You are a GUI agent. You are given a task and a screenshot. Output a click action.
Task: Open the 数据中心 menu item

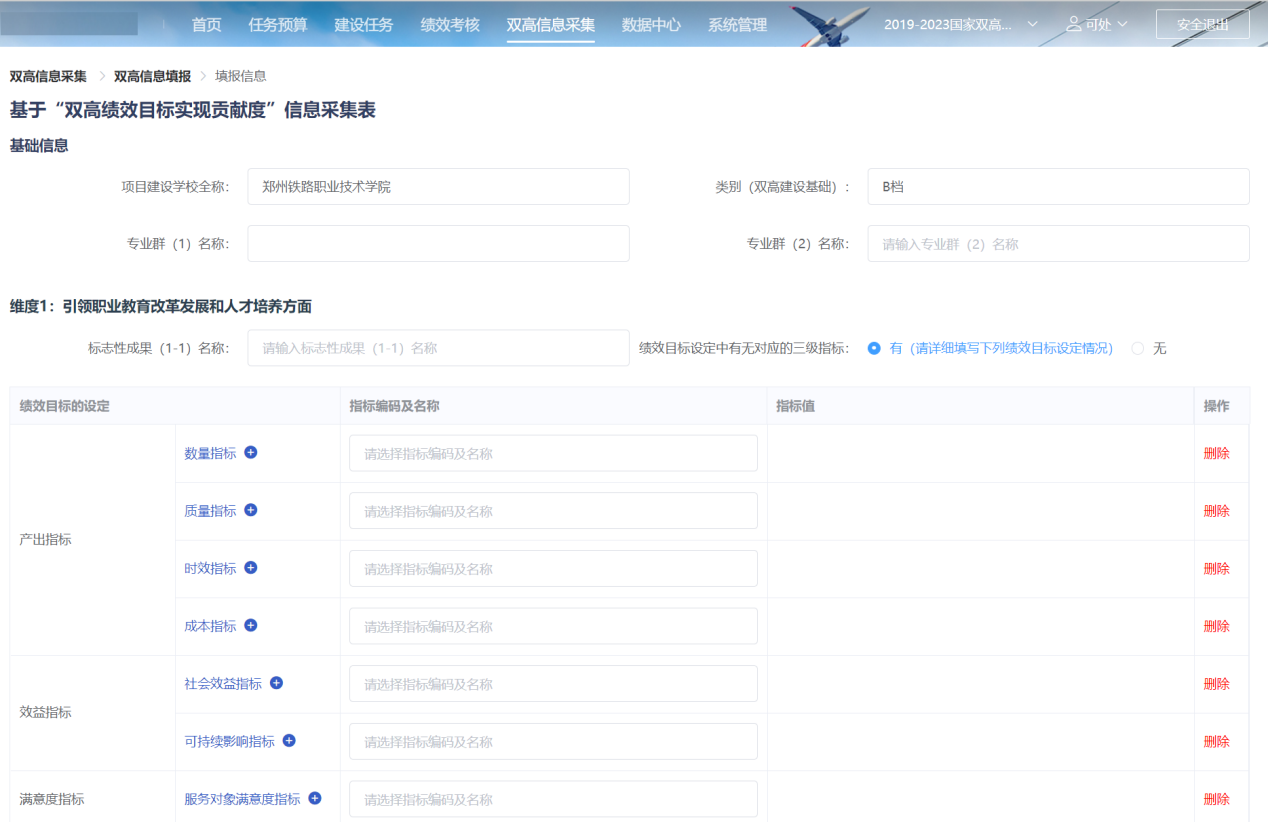(651, 24)
